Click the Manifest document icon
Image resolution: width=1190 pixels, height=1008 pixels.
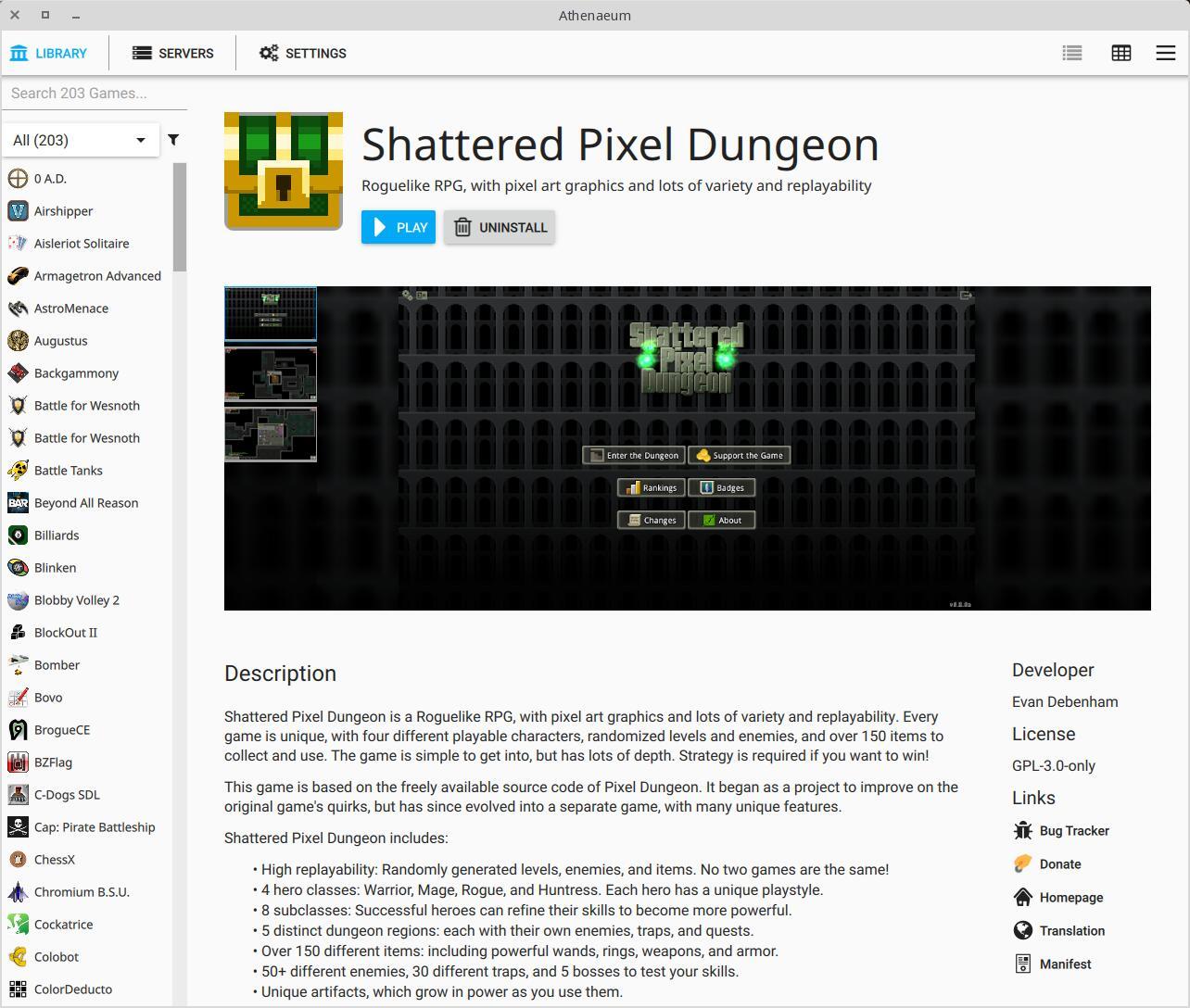click(x=1023, y=964)
